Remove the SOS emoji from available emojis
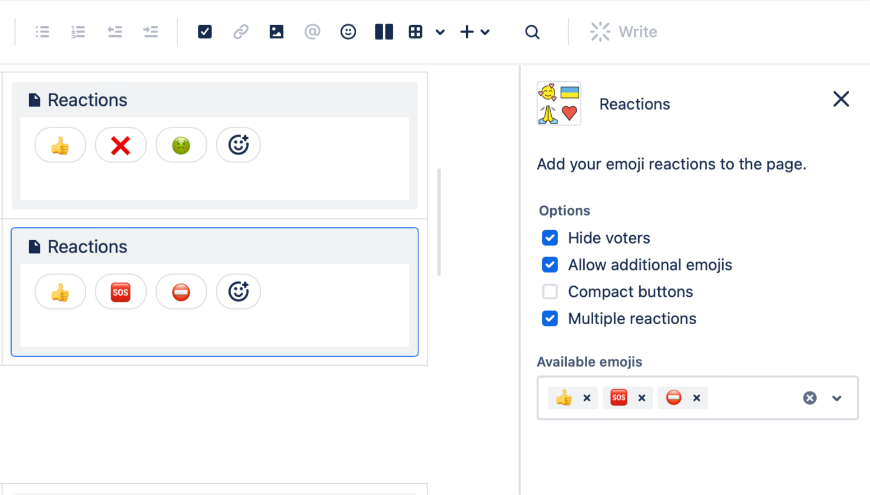 (642, 398)
